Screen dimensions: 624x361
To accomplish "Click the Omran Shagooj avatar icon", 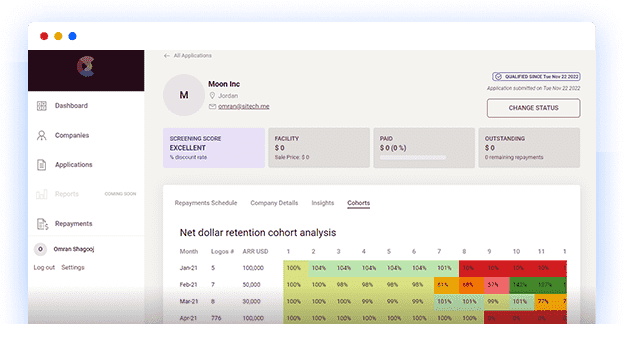I will pyautogui.click(x=40, y=249).
